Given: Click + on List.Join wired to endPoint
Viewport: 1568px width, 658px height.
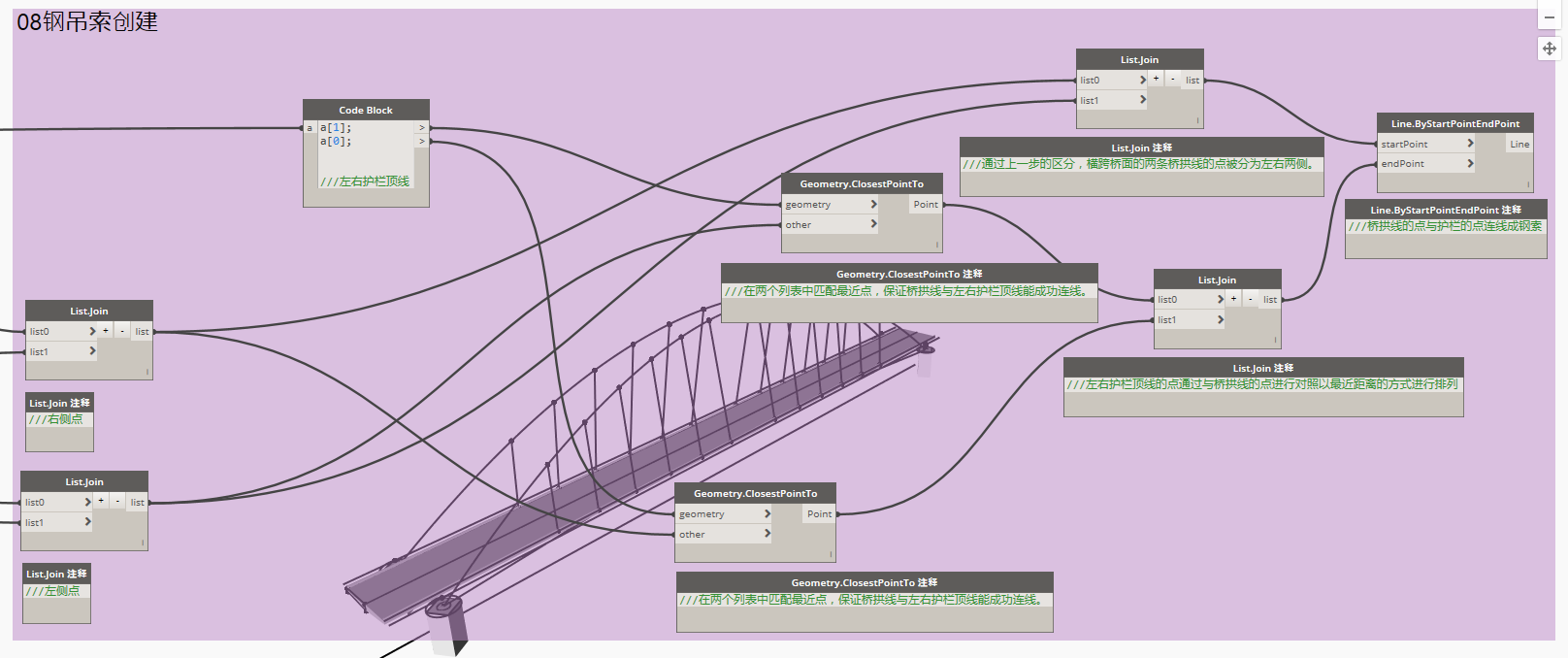Looking at the screenshot, I should point(1233,299).
